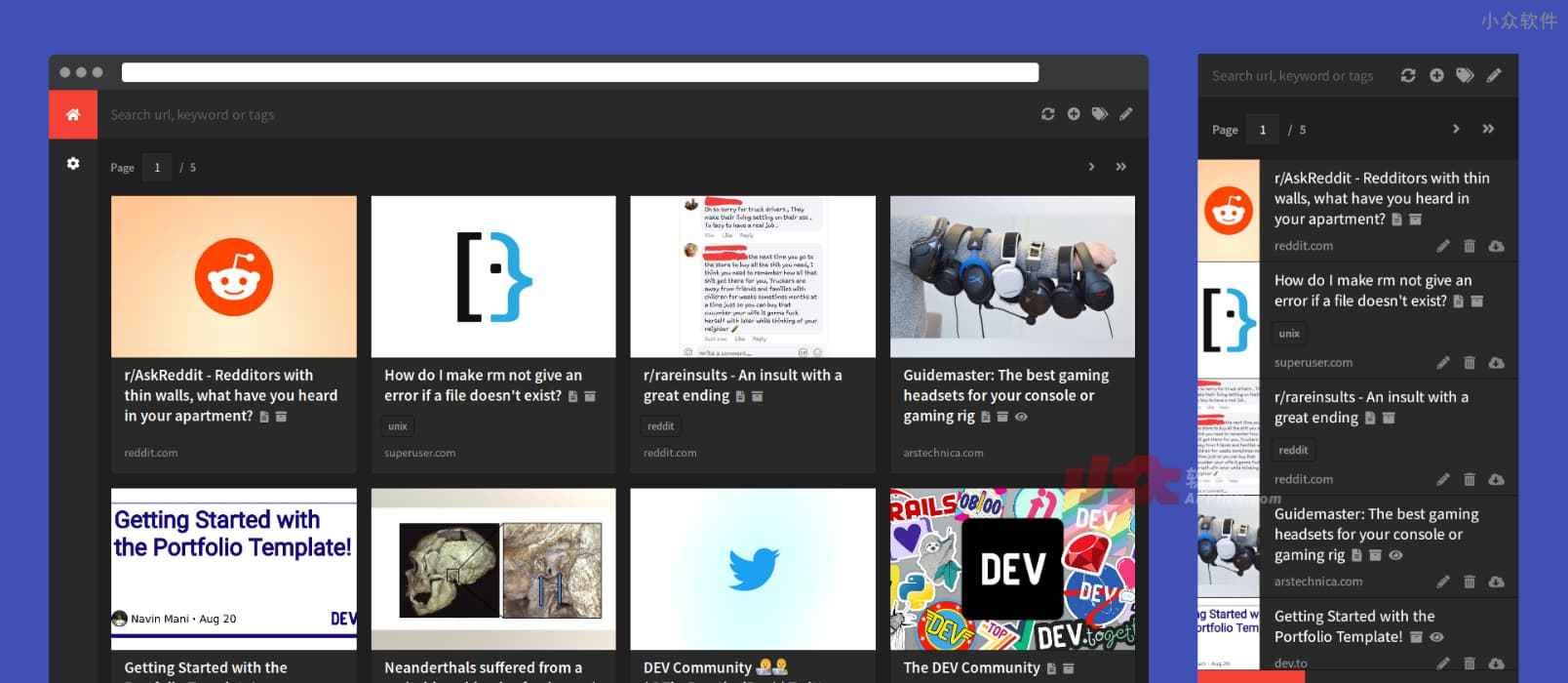
Task: Click the eye icon beside Guidemaster in mobile panel
Action: click(x=1395, y=555)
